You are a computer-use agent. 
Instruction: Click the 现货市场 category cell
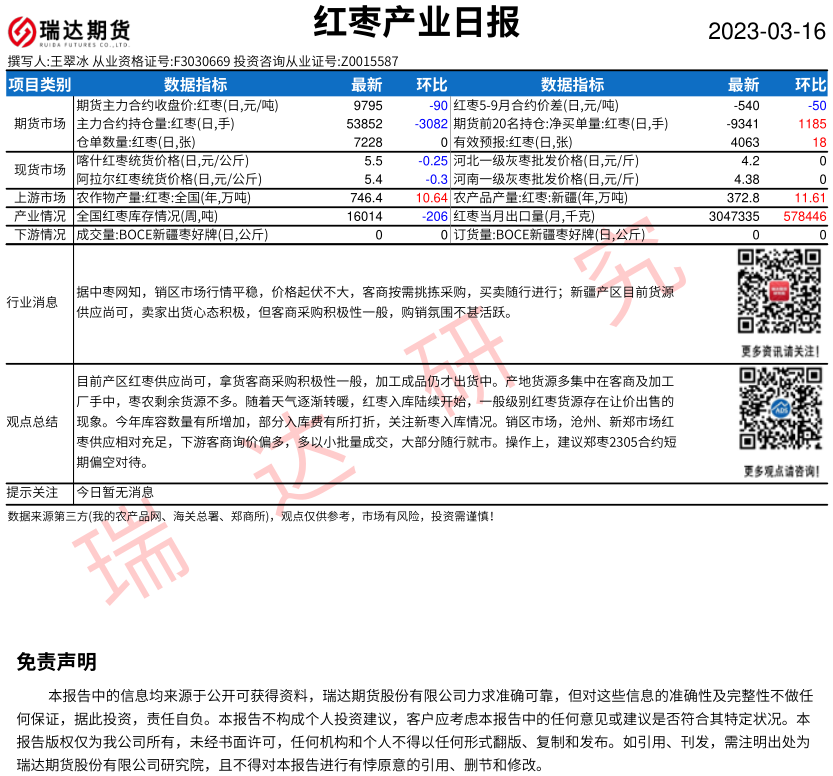click(40, 169)
